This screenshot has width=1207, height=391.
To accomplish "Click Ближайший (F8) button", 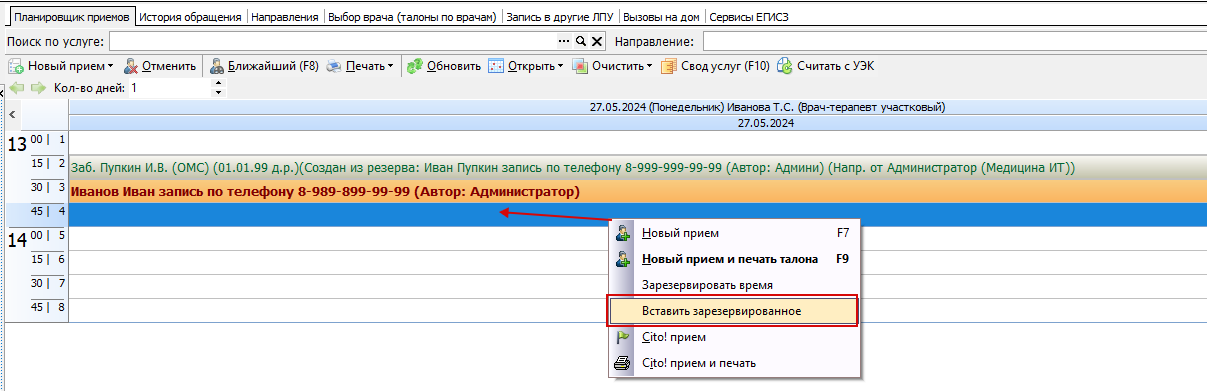I will tap(264, 66).
